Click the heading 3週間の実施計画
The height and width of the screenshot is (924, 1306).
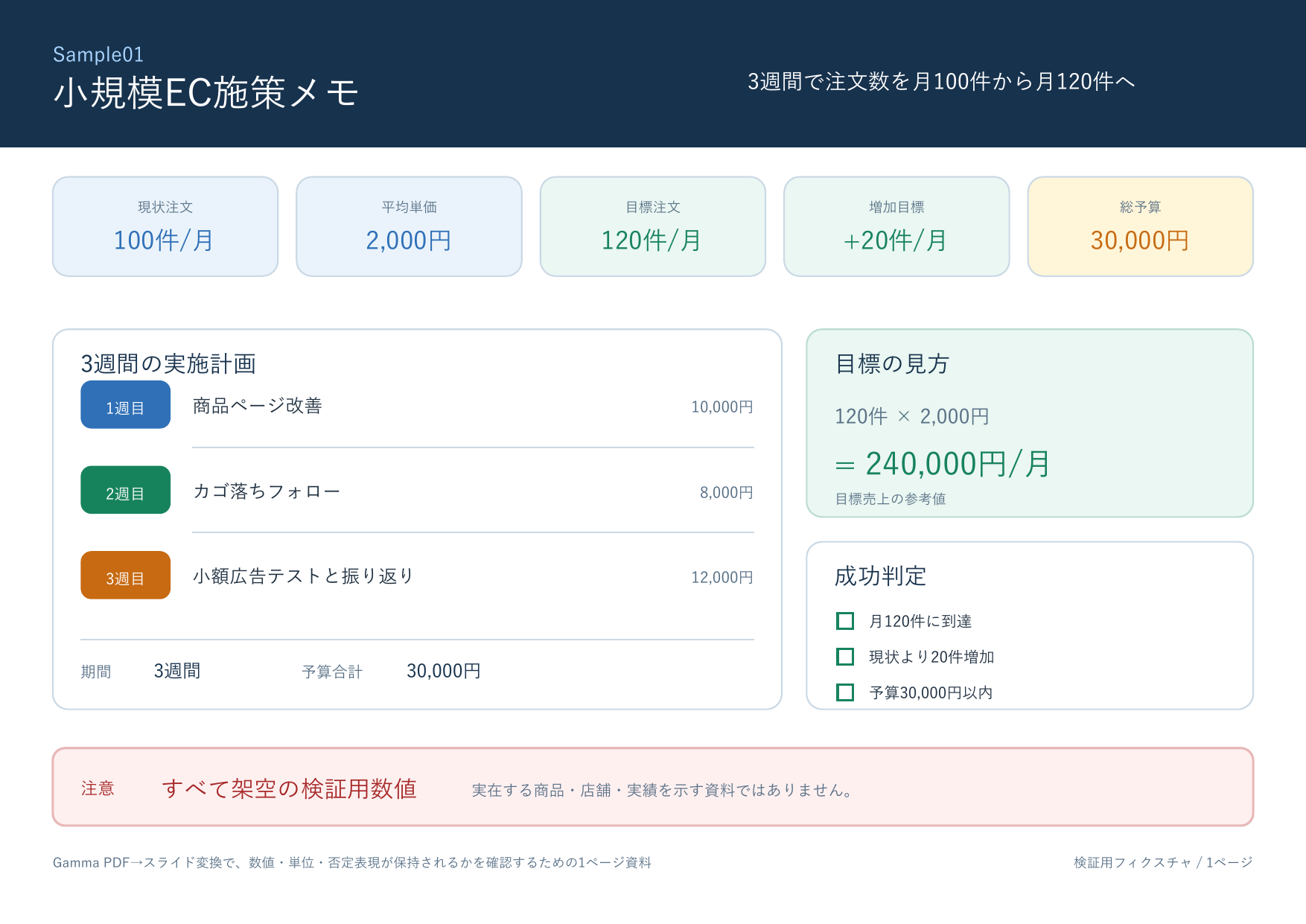tap(168, 363)
